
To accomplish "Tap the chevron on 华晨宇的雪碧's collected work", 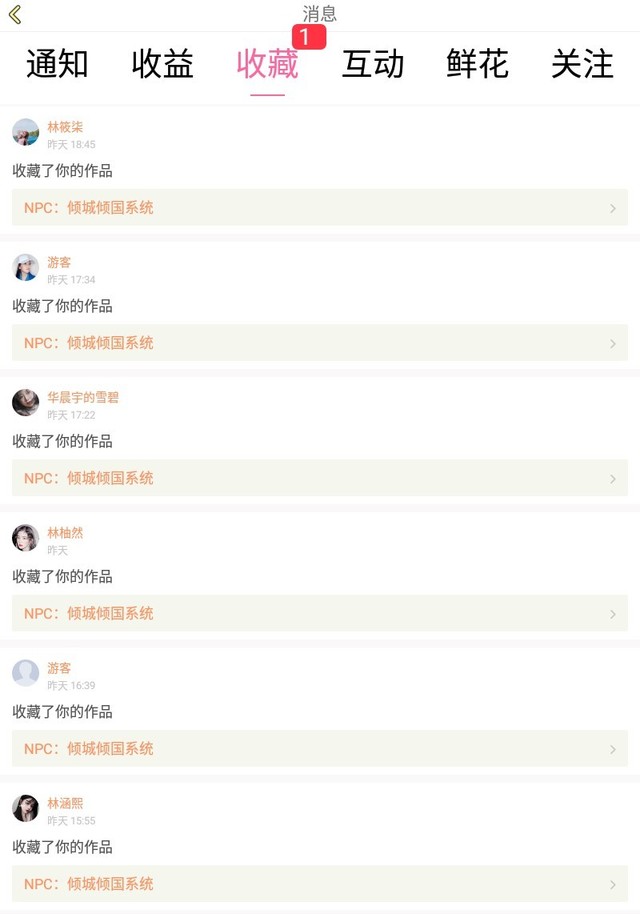I will [613, 479].
